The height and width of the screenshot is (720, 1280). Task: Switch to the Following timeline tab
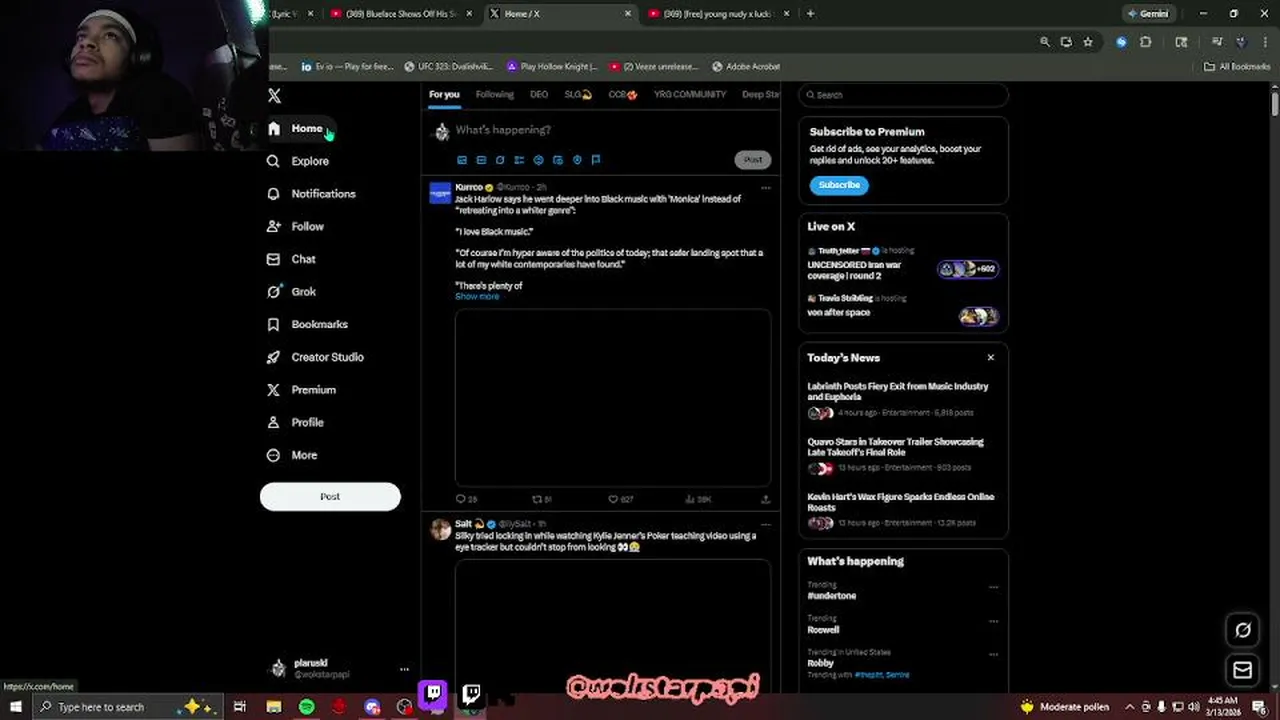(494, 95)
